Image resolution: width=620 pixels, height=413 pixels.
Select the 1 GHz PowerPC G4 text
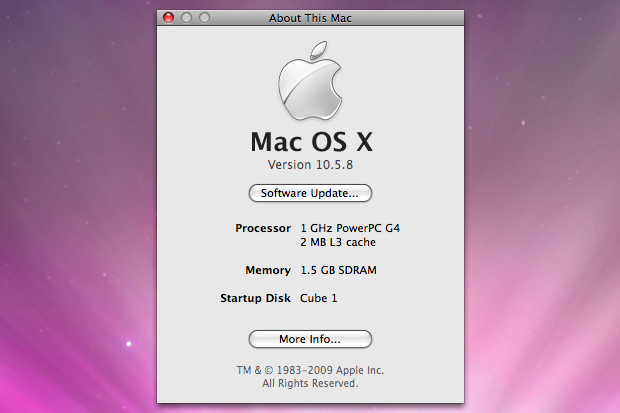pyautogui.click(x=350, y=228)
